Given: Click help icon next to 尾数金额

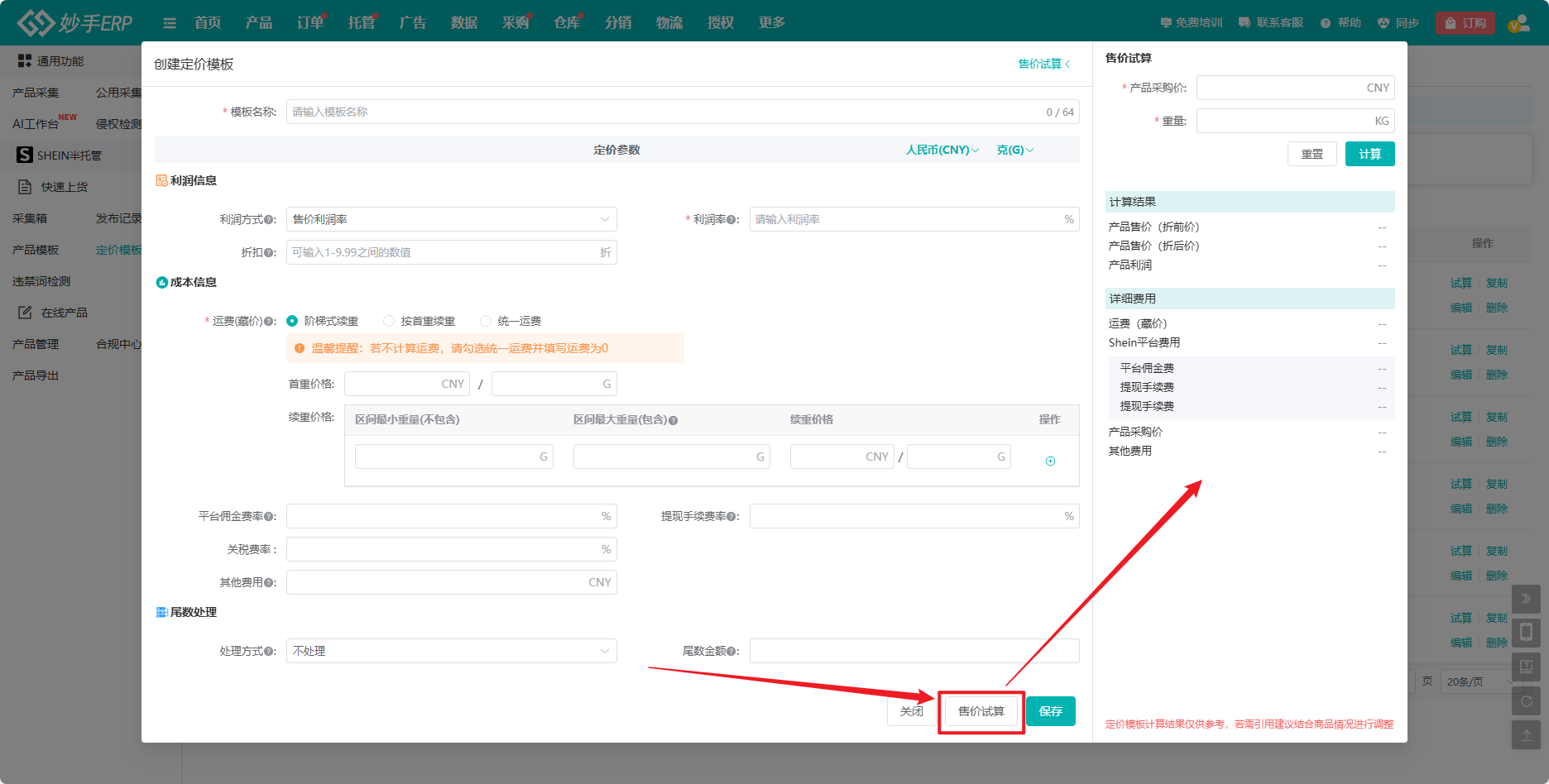Looking at the screenshot, I should click(732, 652).
